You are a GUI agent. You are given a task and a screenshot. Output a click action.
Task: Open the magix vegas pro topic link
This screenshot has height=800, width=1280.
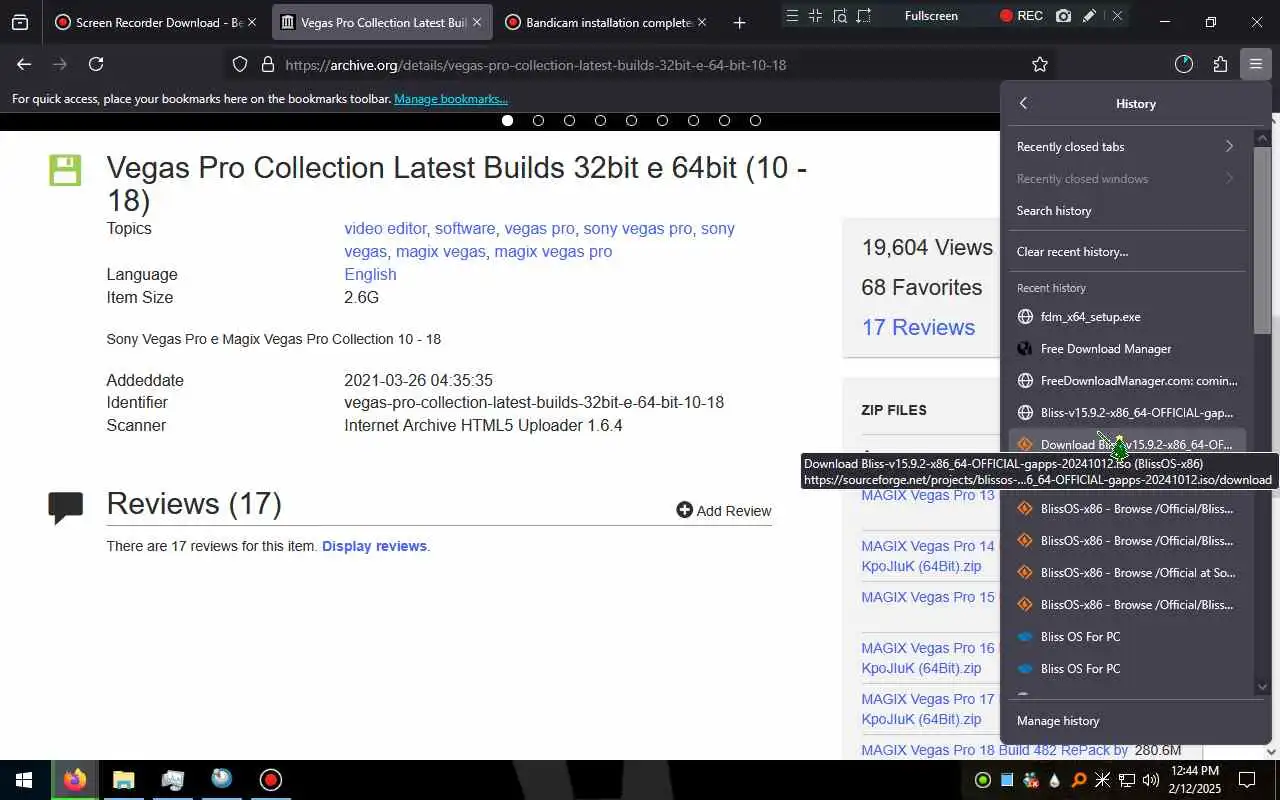[553, 251]
